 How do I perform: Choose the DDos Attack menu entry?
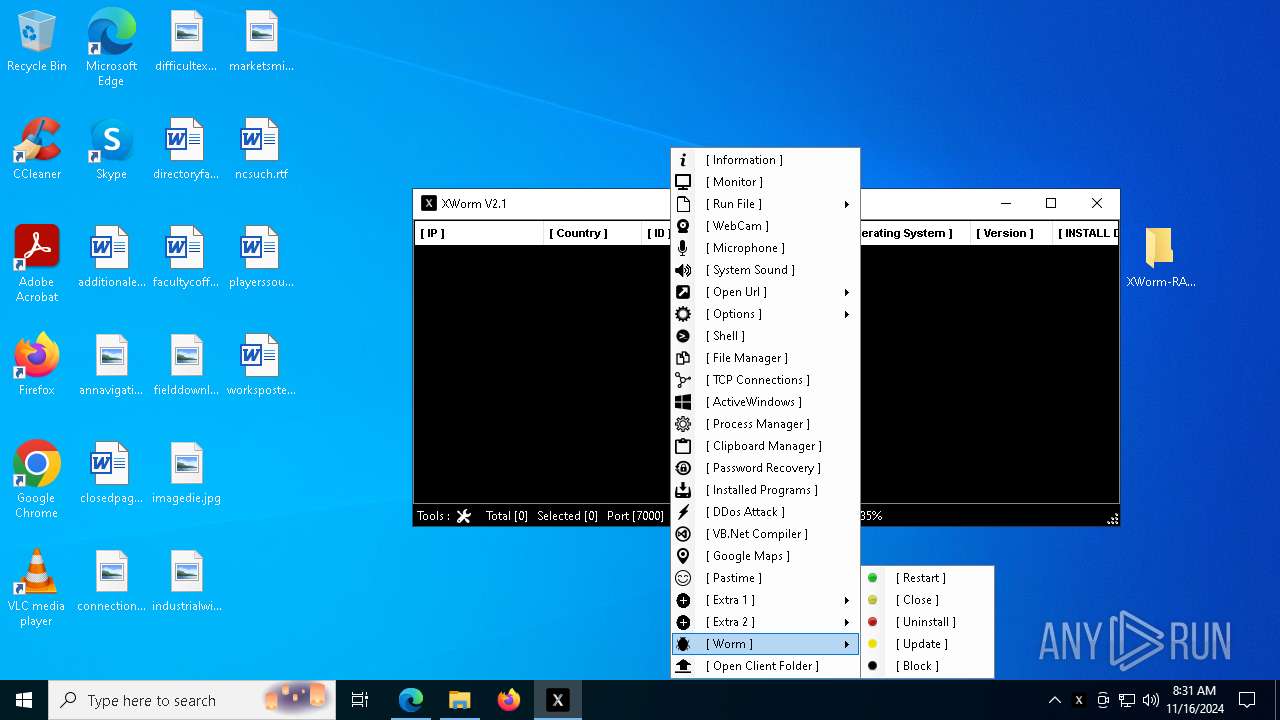pyautogui.click(x=765, y=512)
